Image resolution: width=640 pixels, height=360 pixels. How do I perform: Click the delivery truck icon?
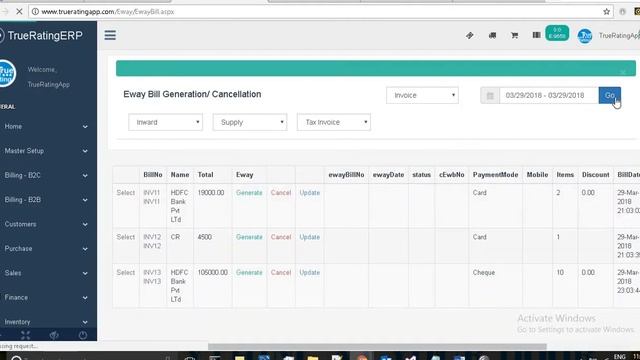pyautogui.click(x=492, y=36)
